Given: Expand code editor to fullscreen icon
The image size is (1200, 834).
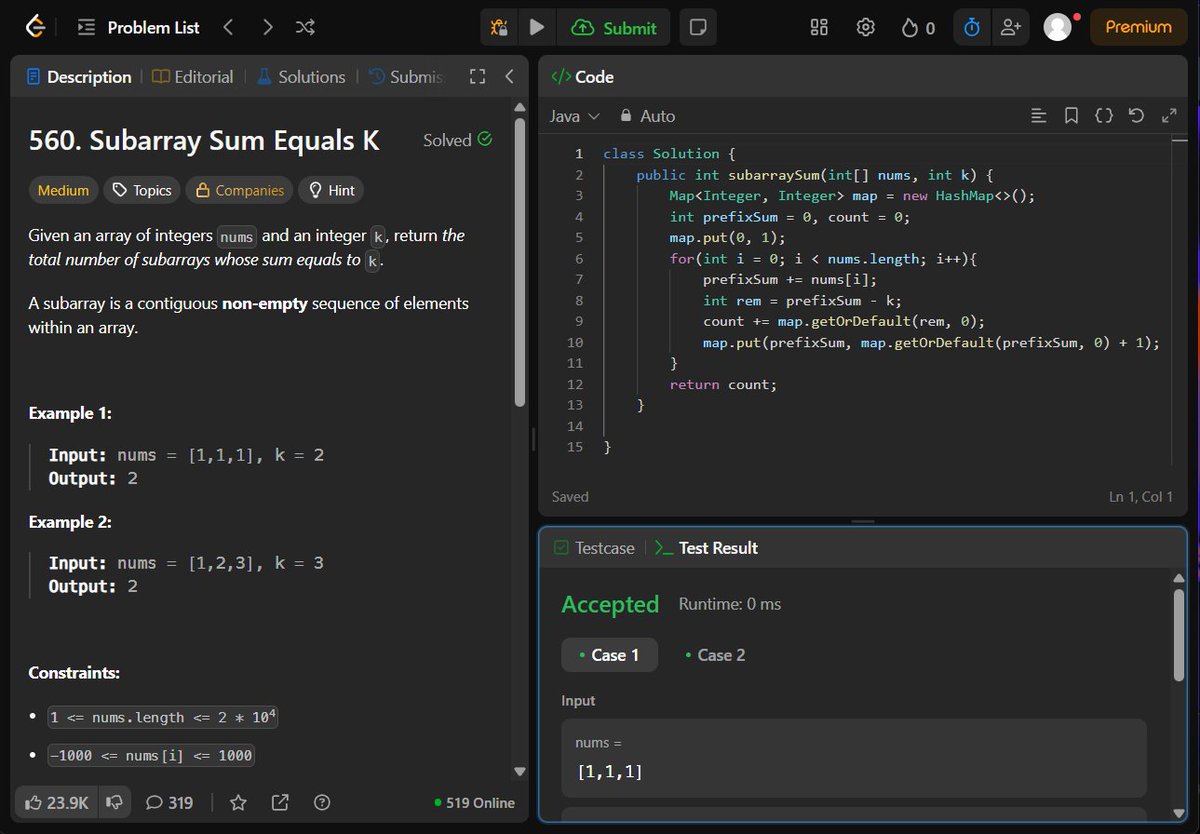Looking at the screenshot, I should tap(1169, 116).
